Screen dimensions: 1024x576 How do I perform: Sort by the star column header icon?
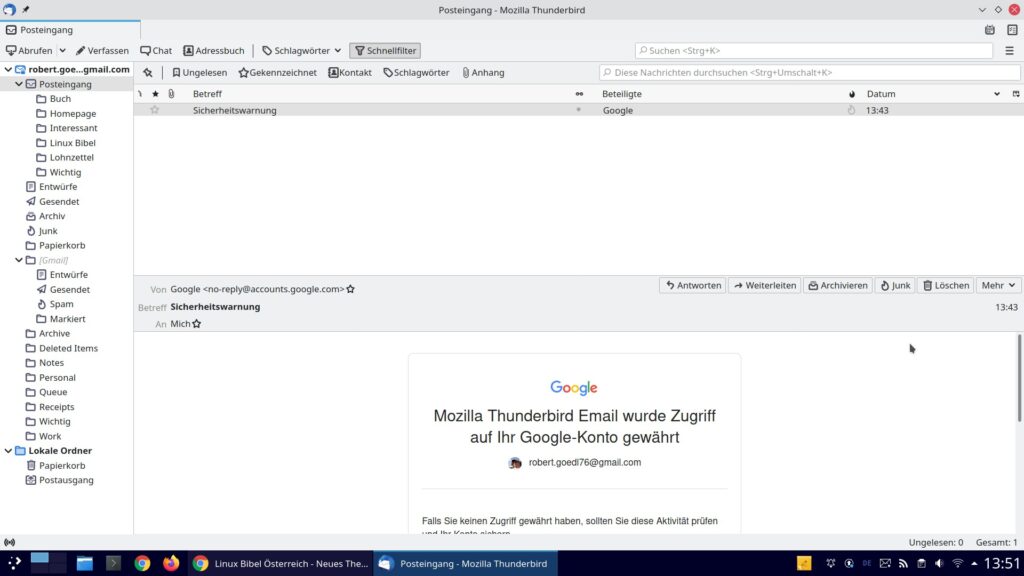155,94
